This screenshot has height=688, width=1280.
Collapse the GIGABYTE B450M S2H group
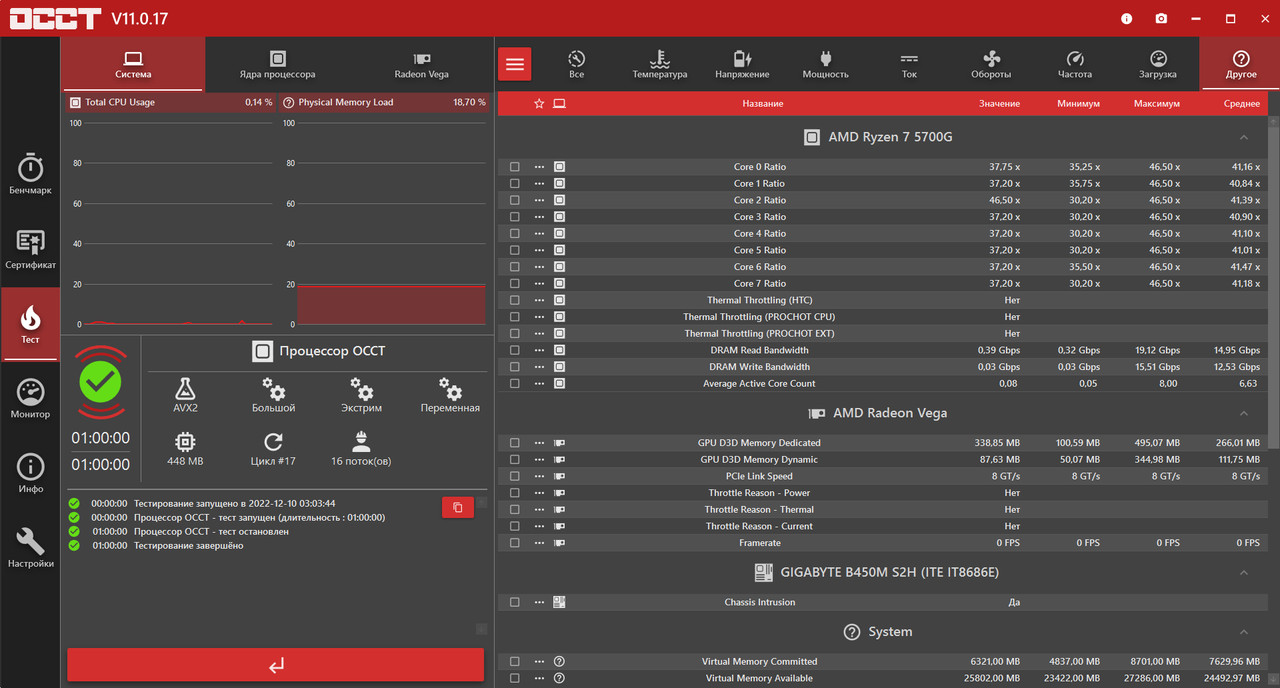(x=1244, y=572)
